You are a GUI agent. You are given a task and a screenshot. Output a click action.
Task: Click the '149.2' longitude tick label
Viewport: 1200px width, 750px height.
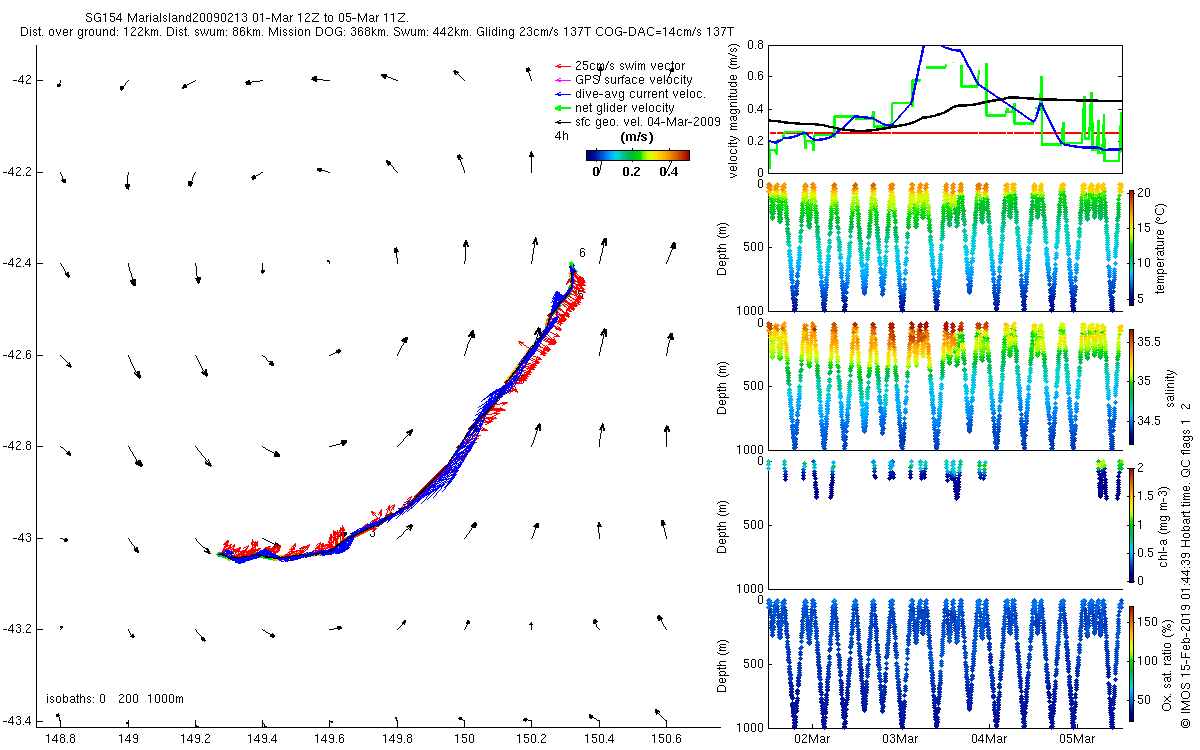[195, 739]
